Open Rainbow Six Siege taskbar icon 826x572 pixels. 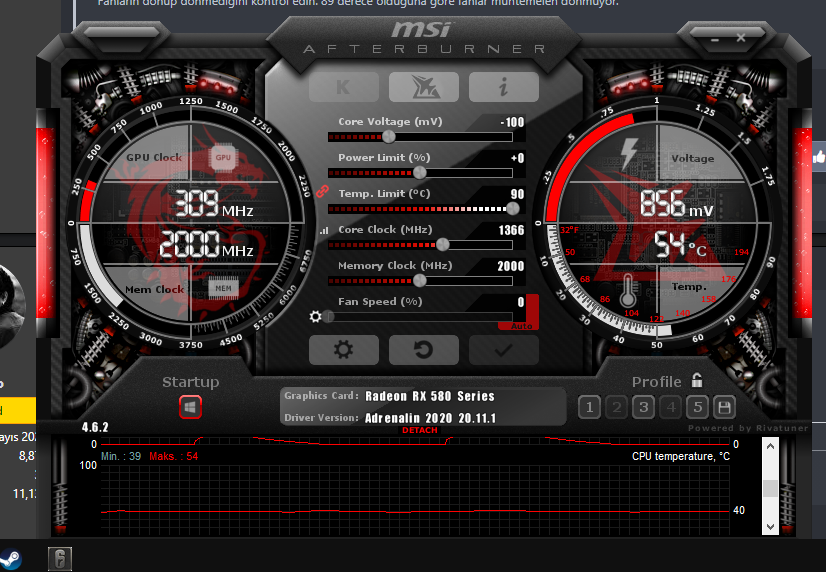coord(60,559)
